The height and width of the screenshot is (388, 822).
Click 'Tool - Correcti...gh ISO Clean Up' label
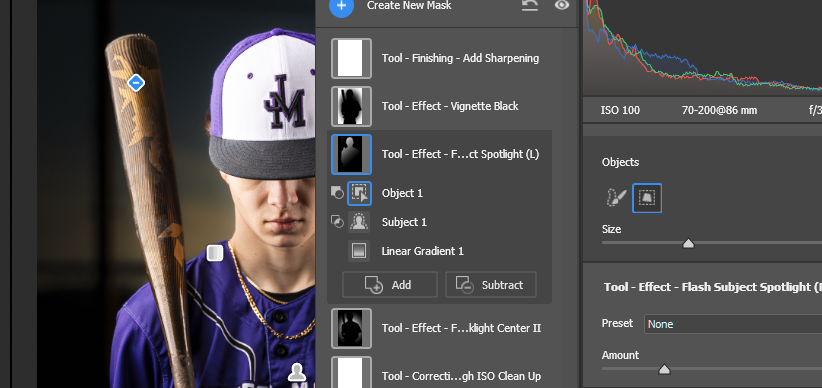tap(461, 376)
